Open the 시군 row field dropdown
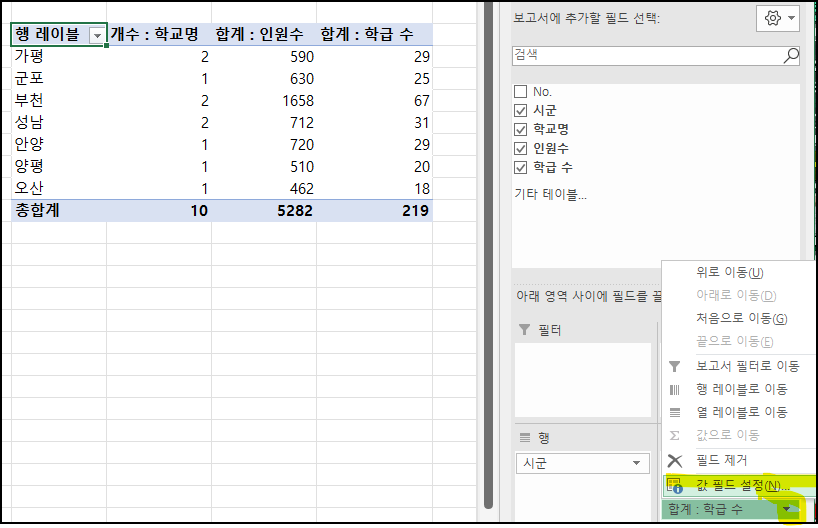The height and width of the screenshot is (528, 818). 636,463
